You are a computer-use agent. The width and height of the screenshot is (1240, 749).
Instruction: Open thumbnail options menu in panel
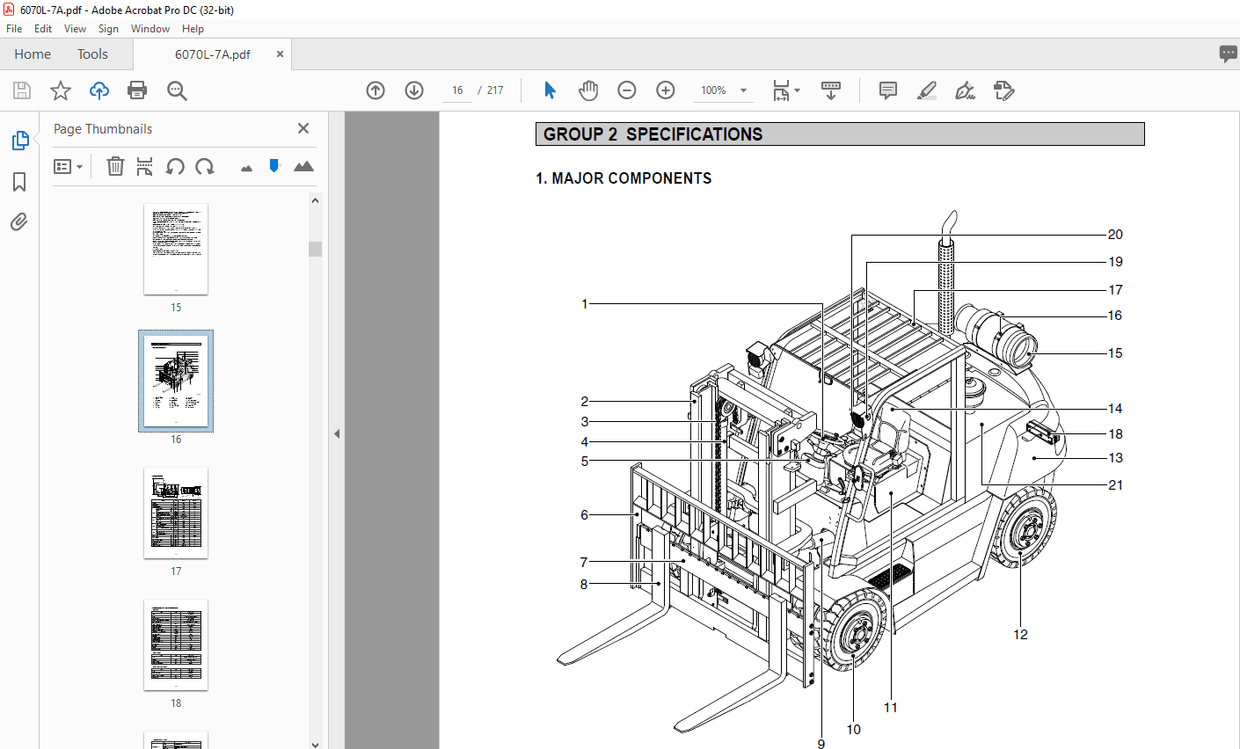68,166
